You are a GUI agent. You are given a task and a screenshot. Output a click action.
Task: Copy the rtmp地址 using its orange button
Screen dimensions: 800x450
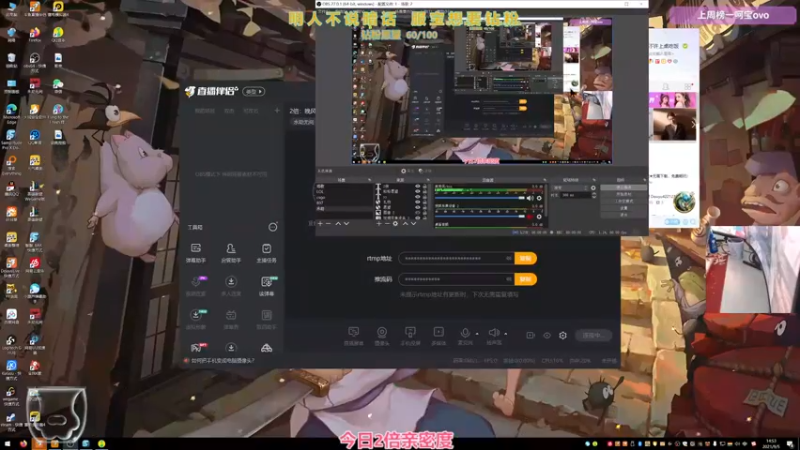(526, 258)
